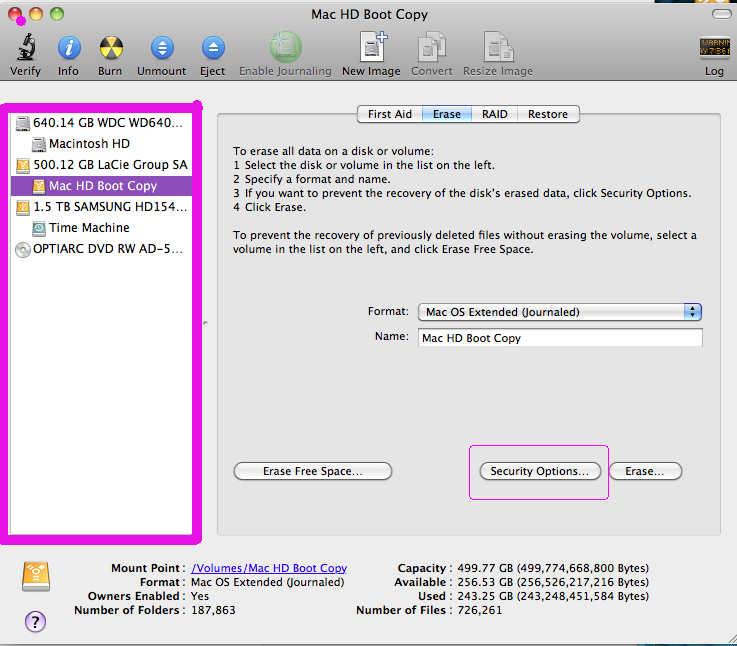
Task: Open the /Volumes/Mac HD Boot Copy link
Action: pos(269,568)
